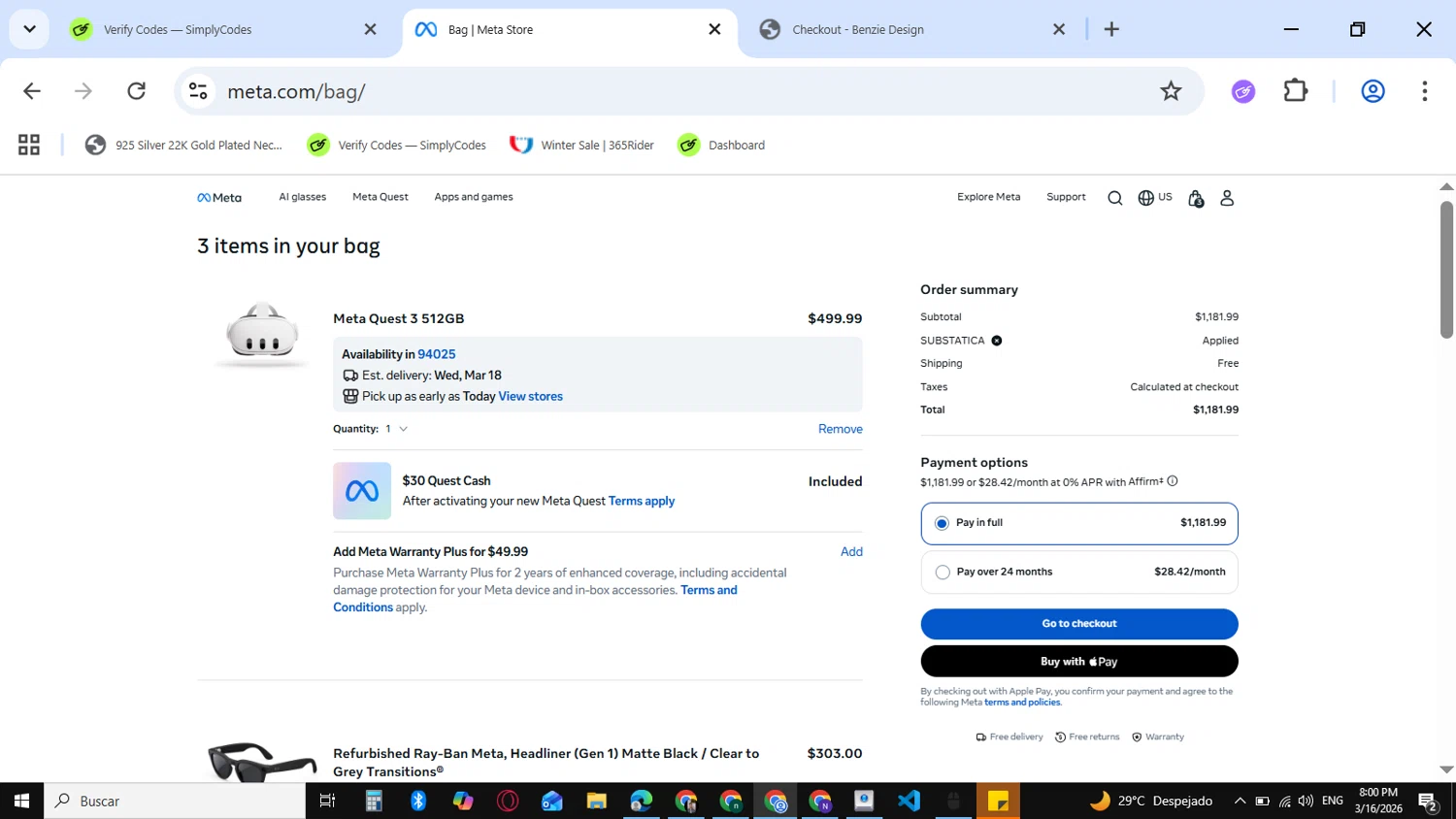Image resolution: width=1456 pixels, height=819 pixels.
Task: Go back to the previous page
Action: [x=32, y=91]
